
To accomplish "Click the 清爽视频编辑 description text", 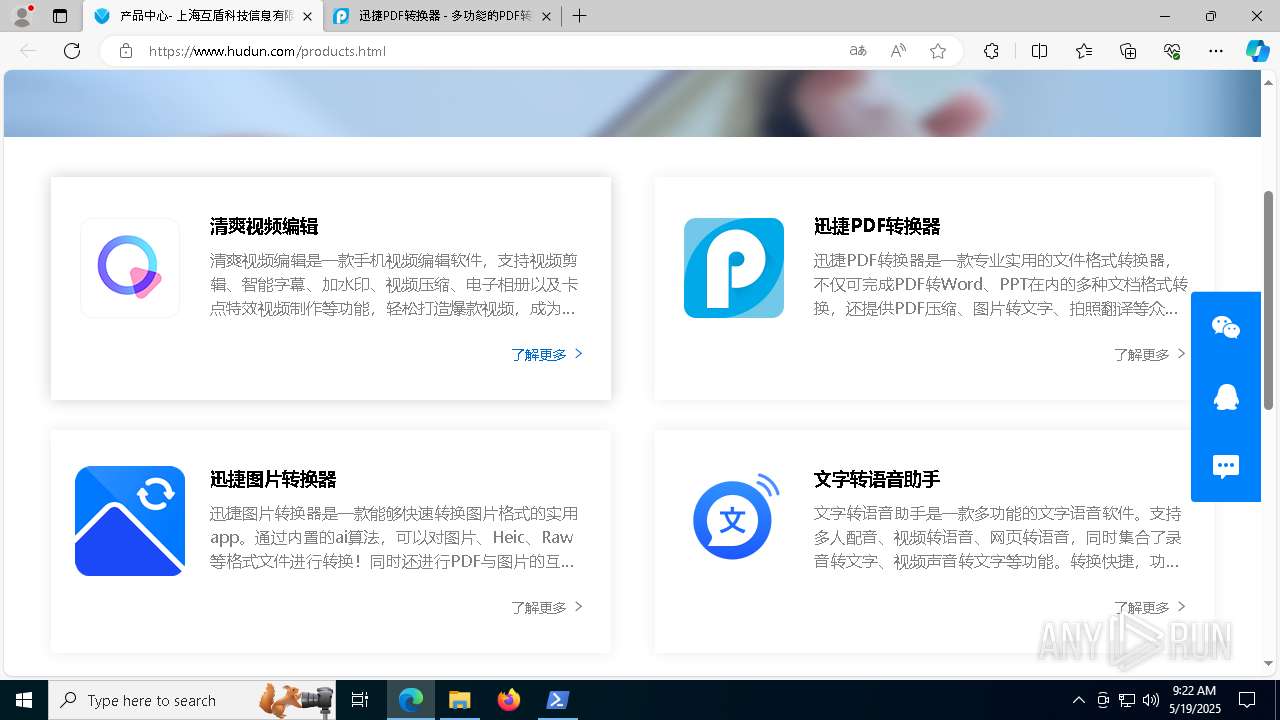I will point(394,285).
